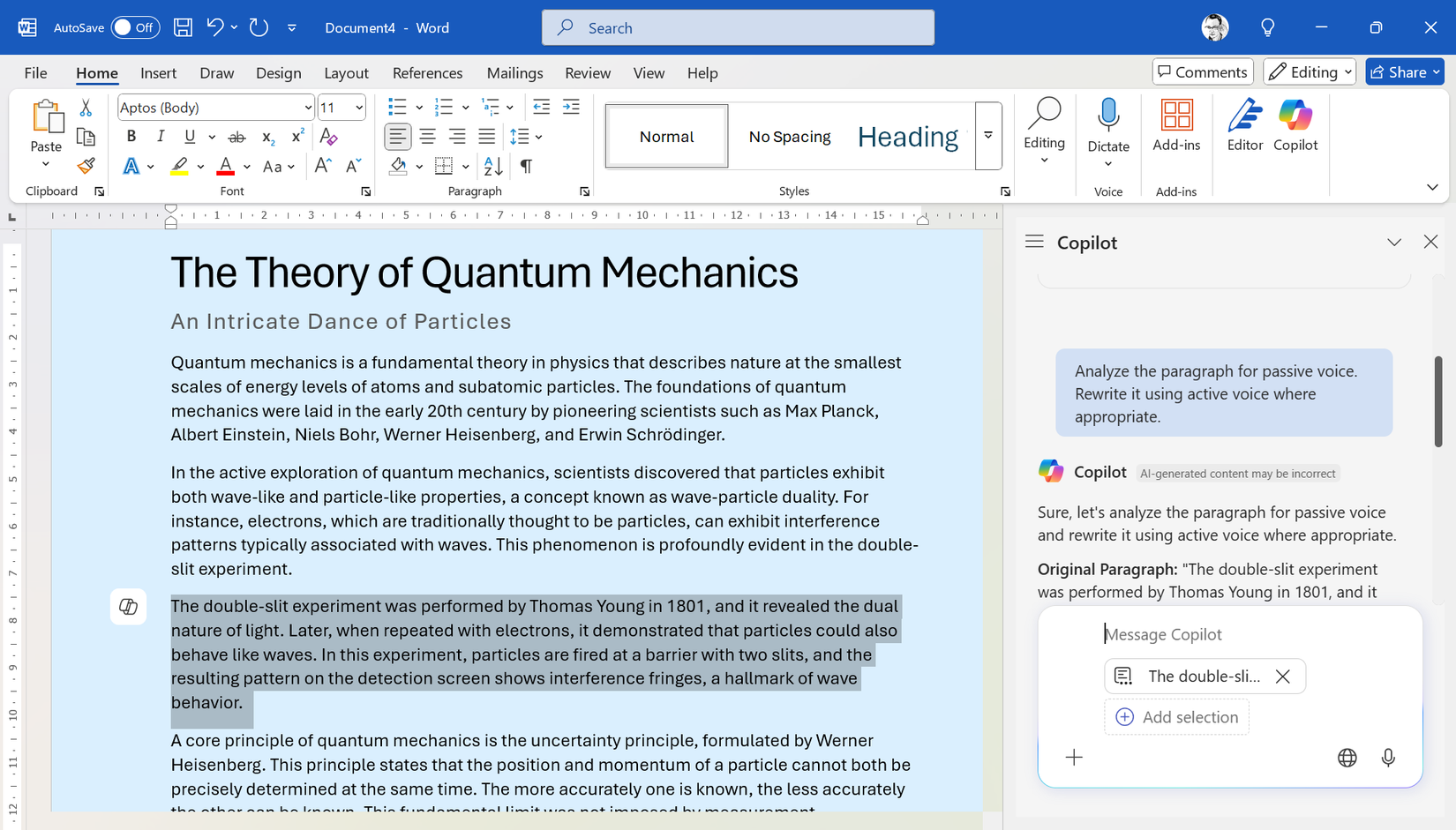This screenshot has height=830, width=1456.
Task: Toggle paragraph marks visibility
Action: point(526,166)
